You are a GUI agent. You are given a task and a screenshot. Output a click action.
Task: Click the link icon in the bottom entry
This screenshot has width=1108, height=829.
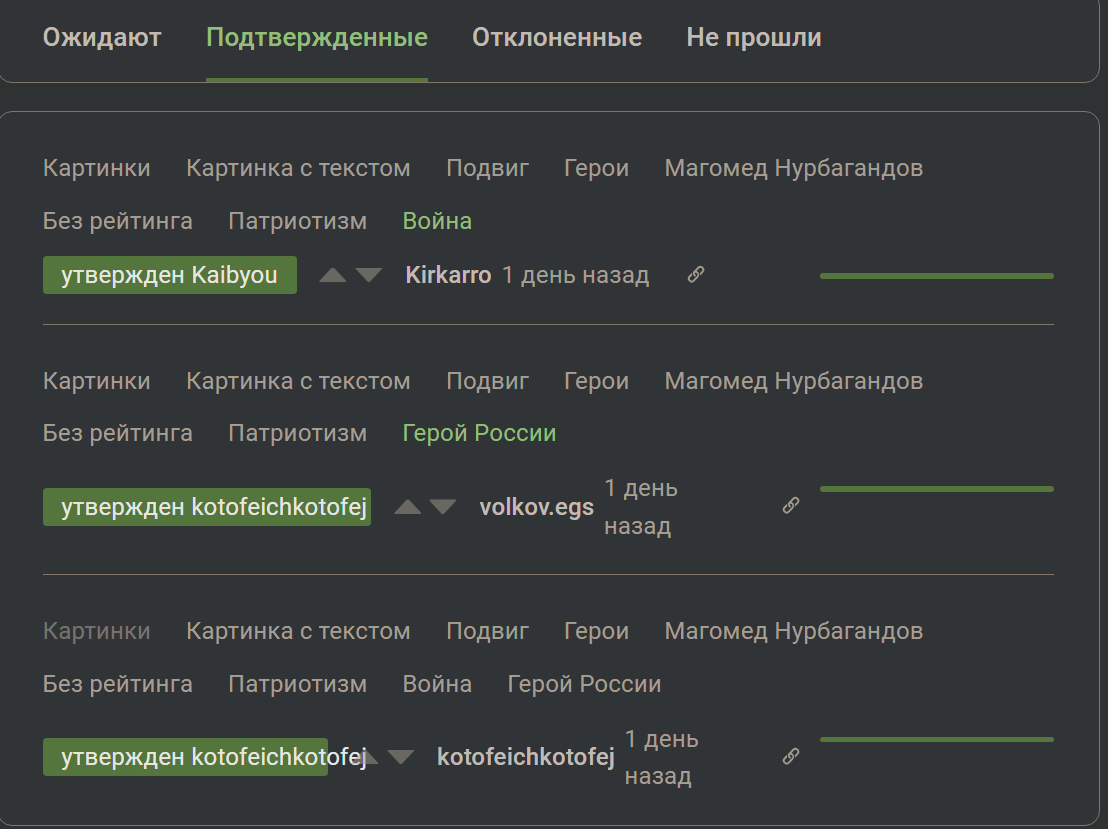(x=790, y=757)
